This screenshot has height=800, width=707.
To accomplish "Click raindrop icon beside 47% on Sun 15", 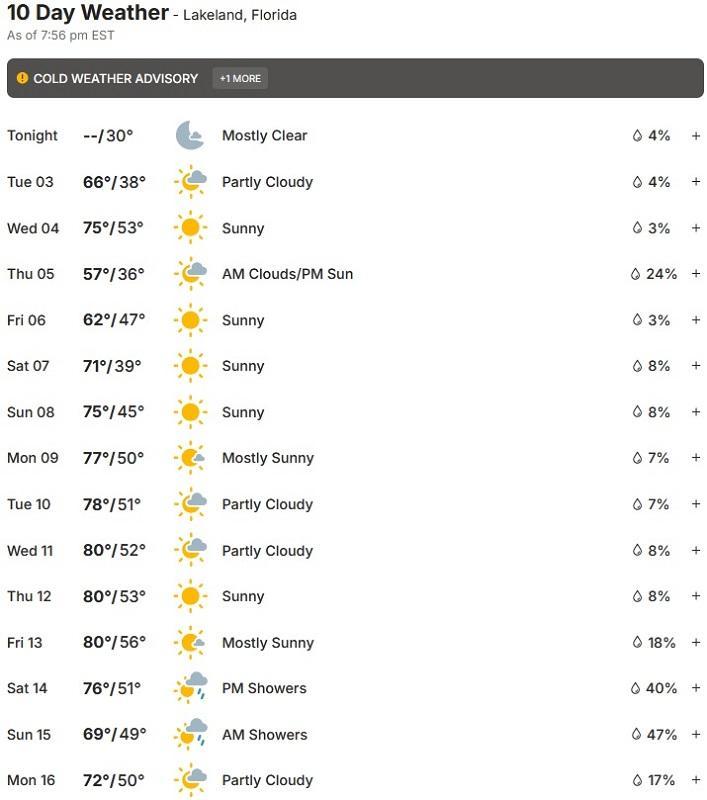I will click(x=635, y=734).
